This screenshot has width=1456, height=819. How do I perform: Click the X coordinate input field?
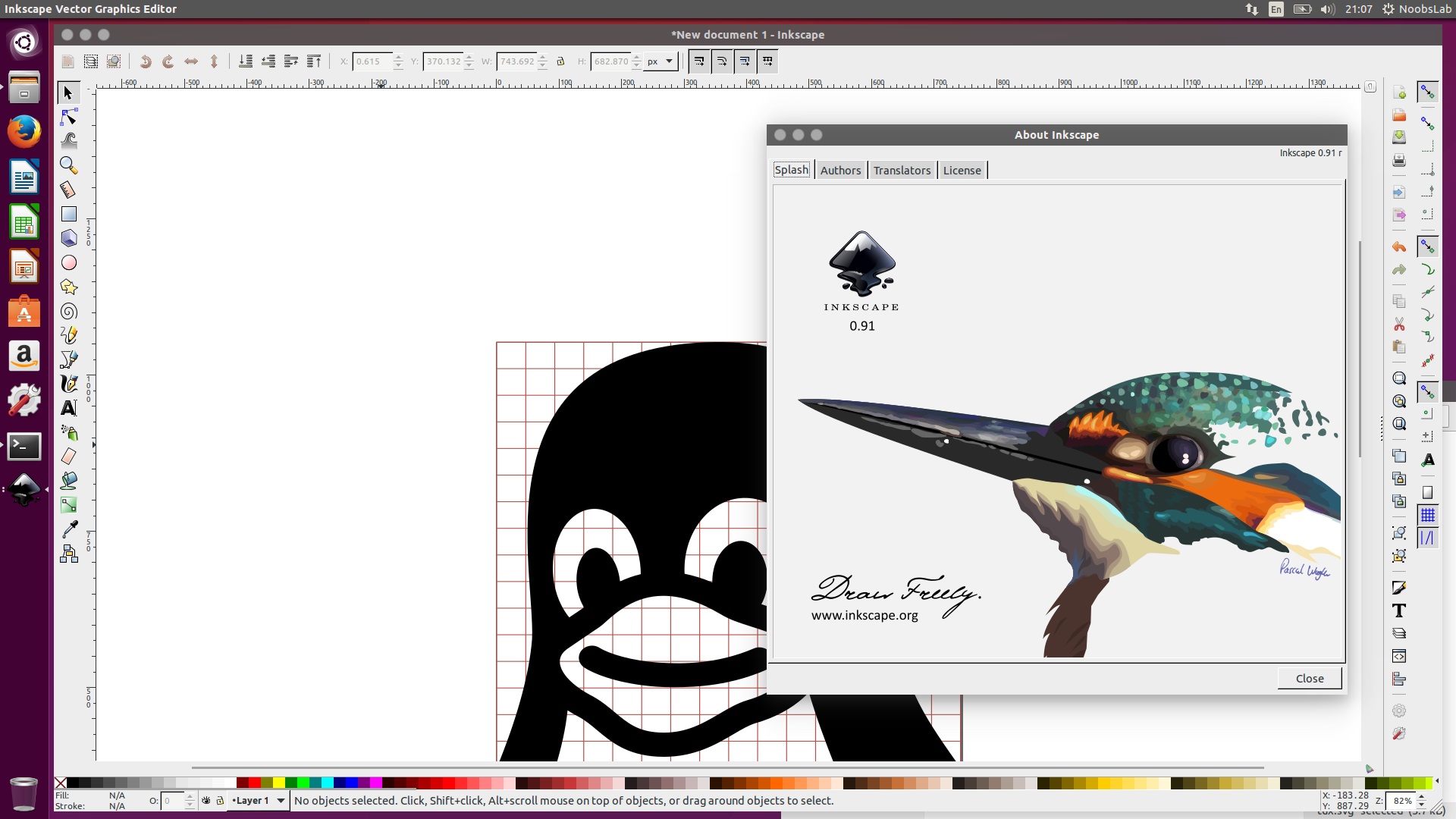375,61
